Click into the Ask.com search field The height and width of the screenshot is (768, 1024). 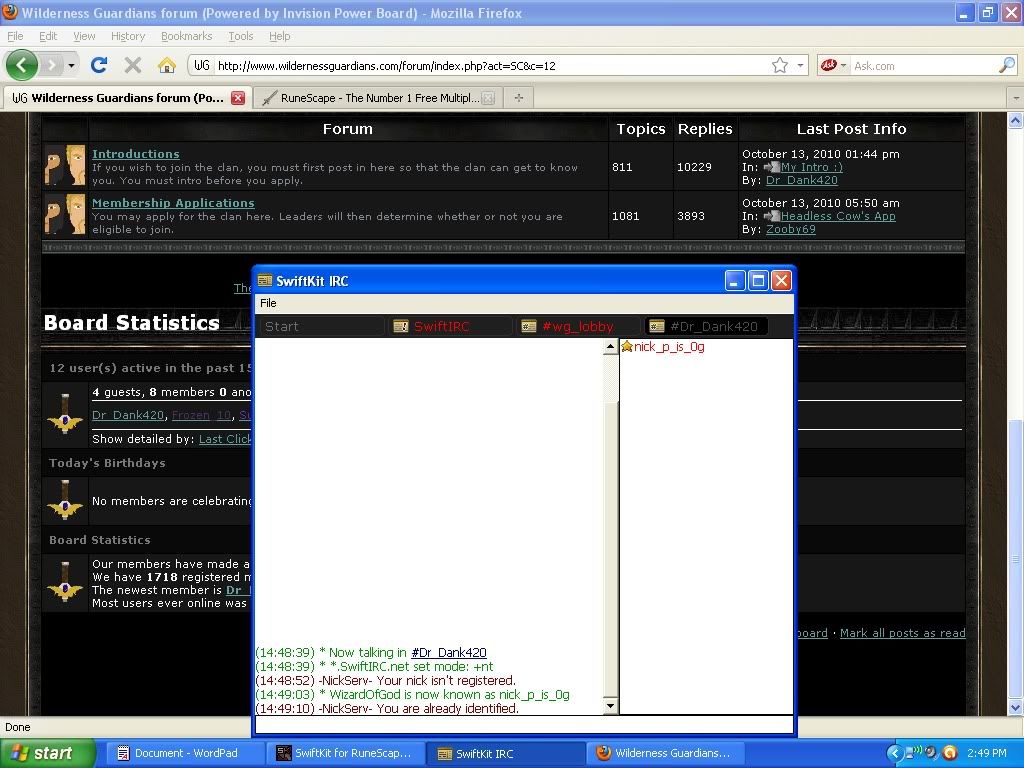923,65
